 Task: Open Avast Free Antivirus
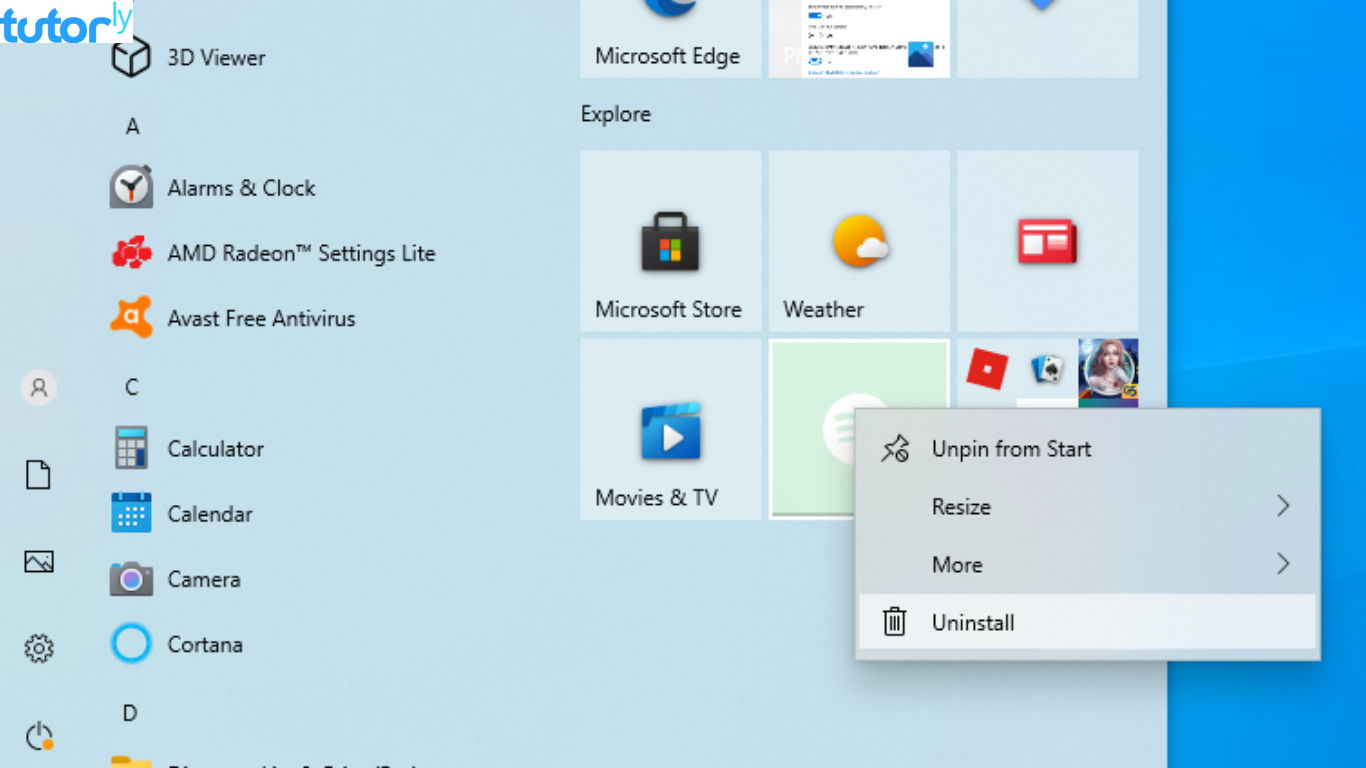pyautogui.click(x=260, y=318)
